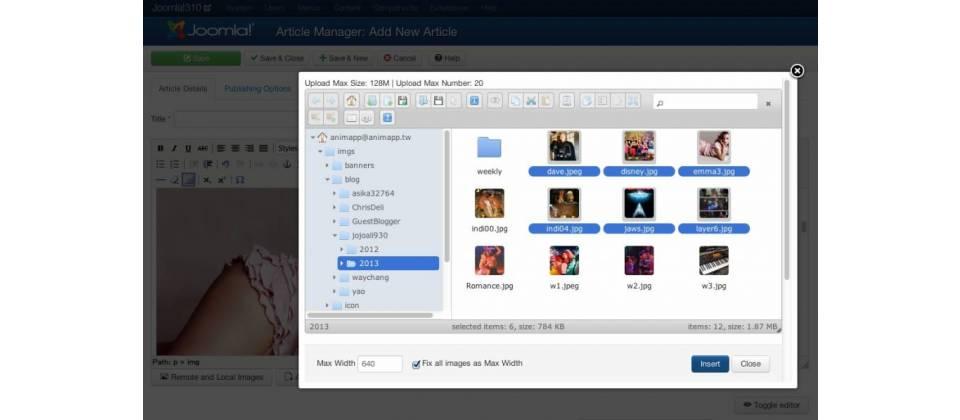Viewport: 960px width, 420px height.
Task: Create a new text file with the toolbar icon
Action: [387, 100]
